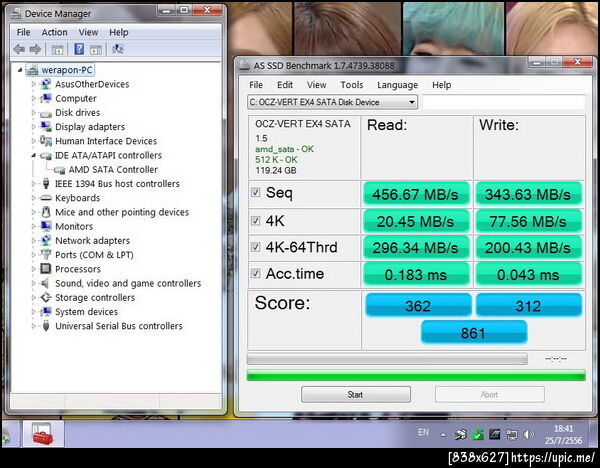Select the Network adapters icon
Screen dimensions: 600x468
46,240
